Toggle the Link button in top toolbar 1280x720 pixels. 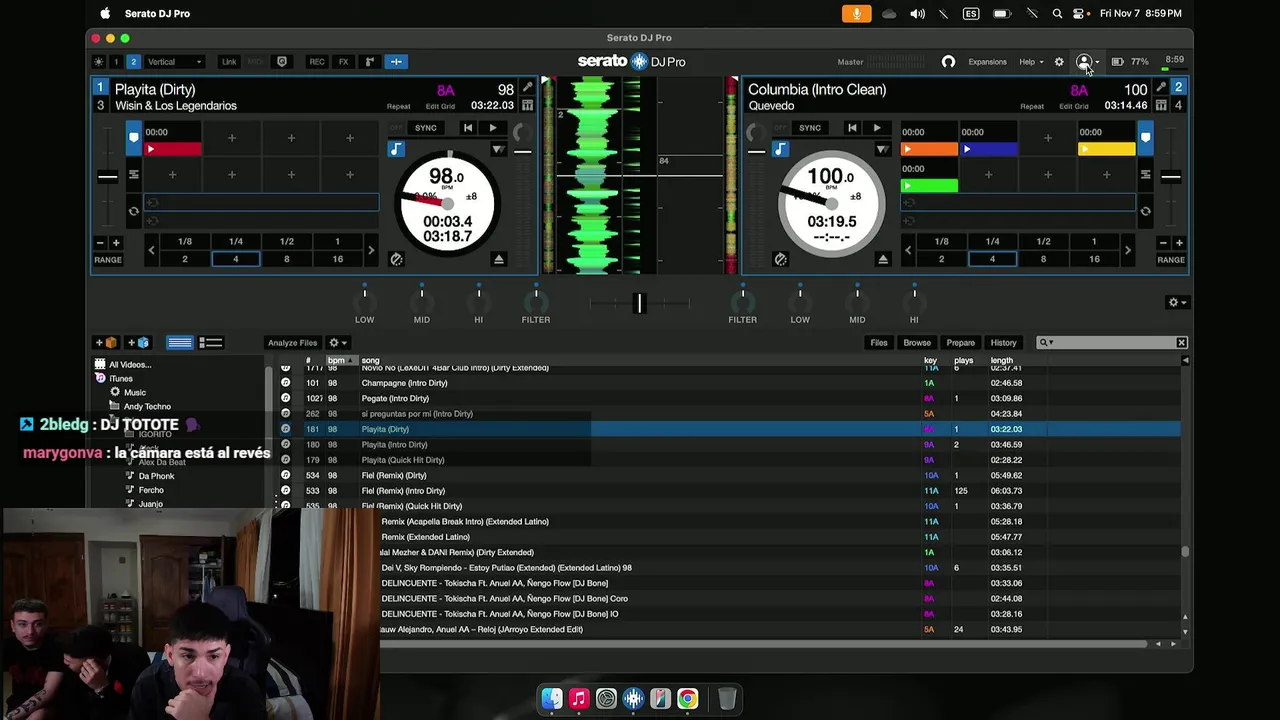229,62
